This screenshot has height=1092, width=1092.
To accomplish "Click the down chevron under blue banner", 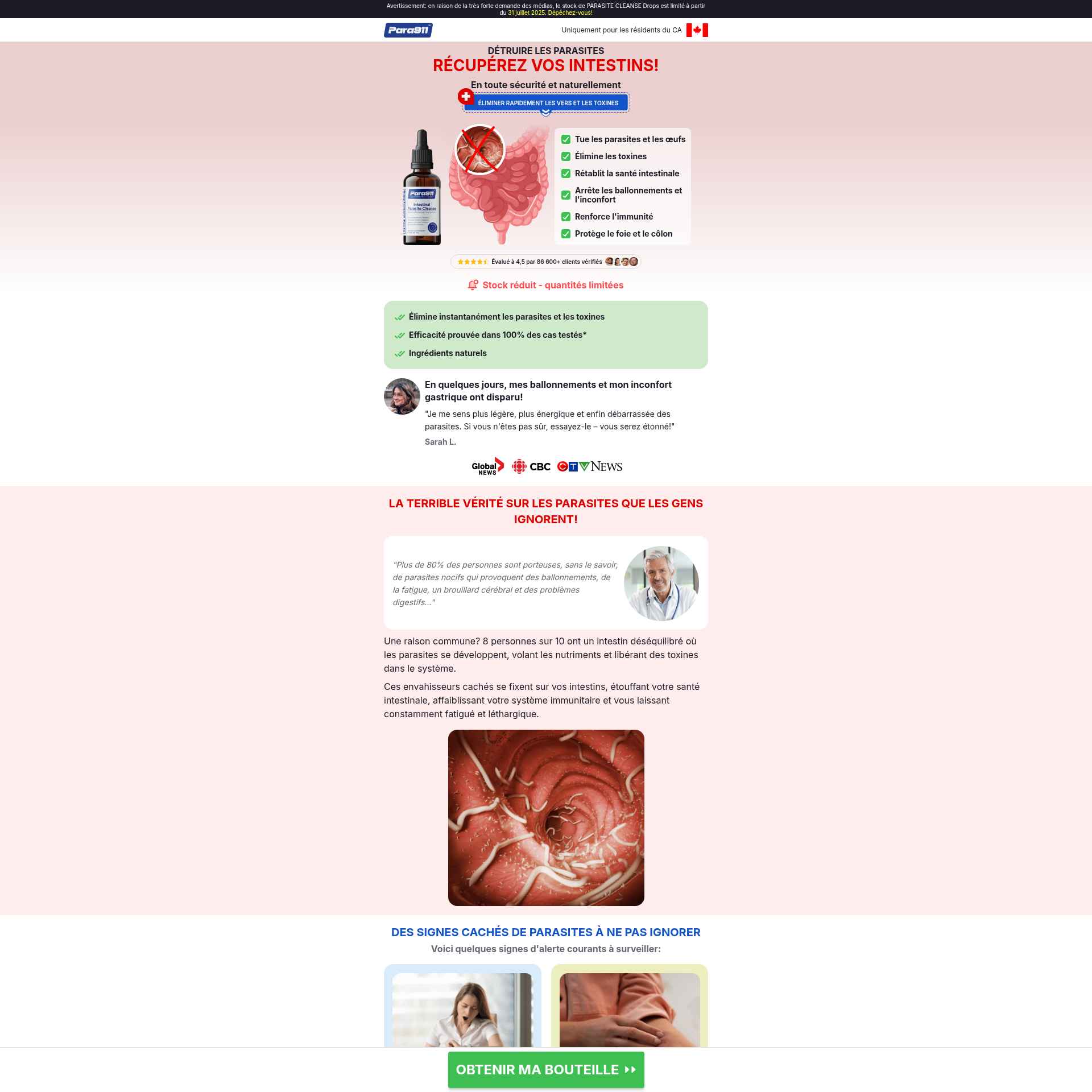I will point(545,113).
